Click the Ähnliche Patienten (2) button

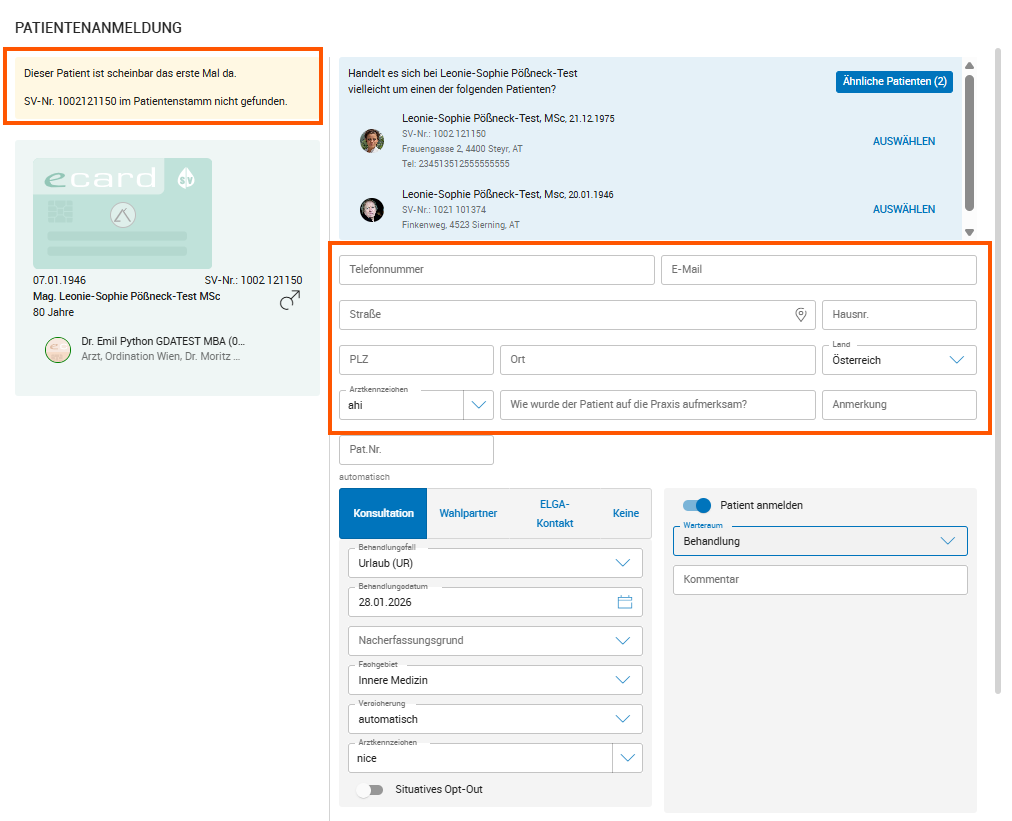pos(894,82)
